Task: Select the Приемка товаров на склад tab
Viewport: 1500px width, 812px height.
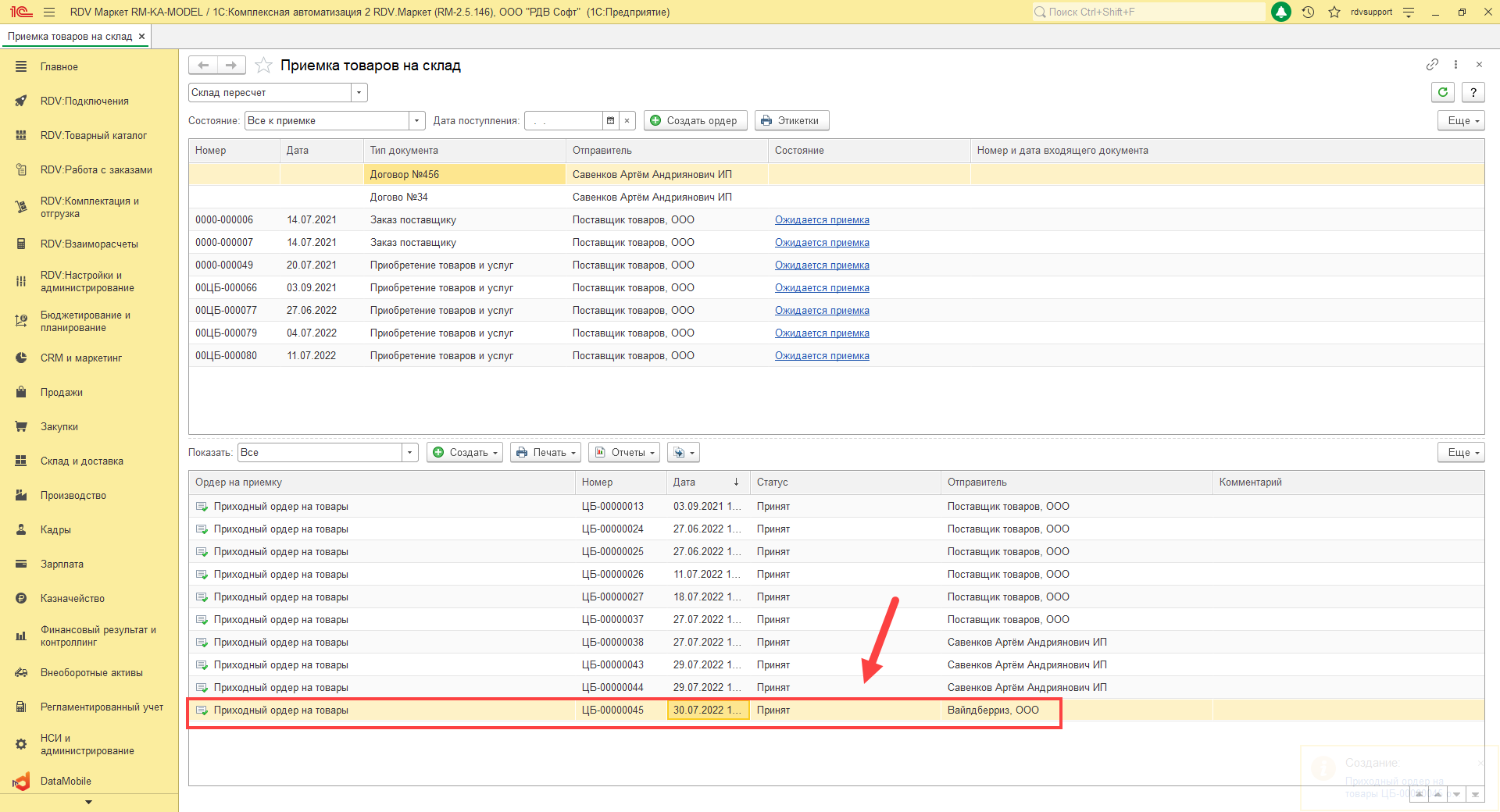Action: (x=70, y=37)
